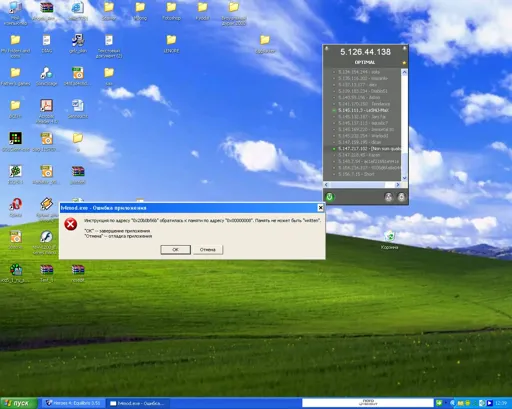Click the Hamachi list scroll-up arrow
The width and height of the screenshot is (512, 409).
tap(404, 72)
